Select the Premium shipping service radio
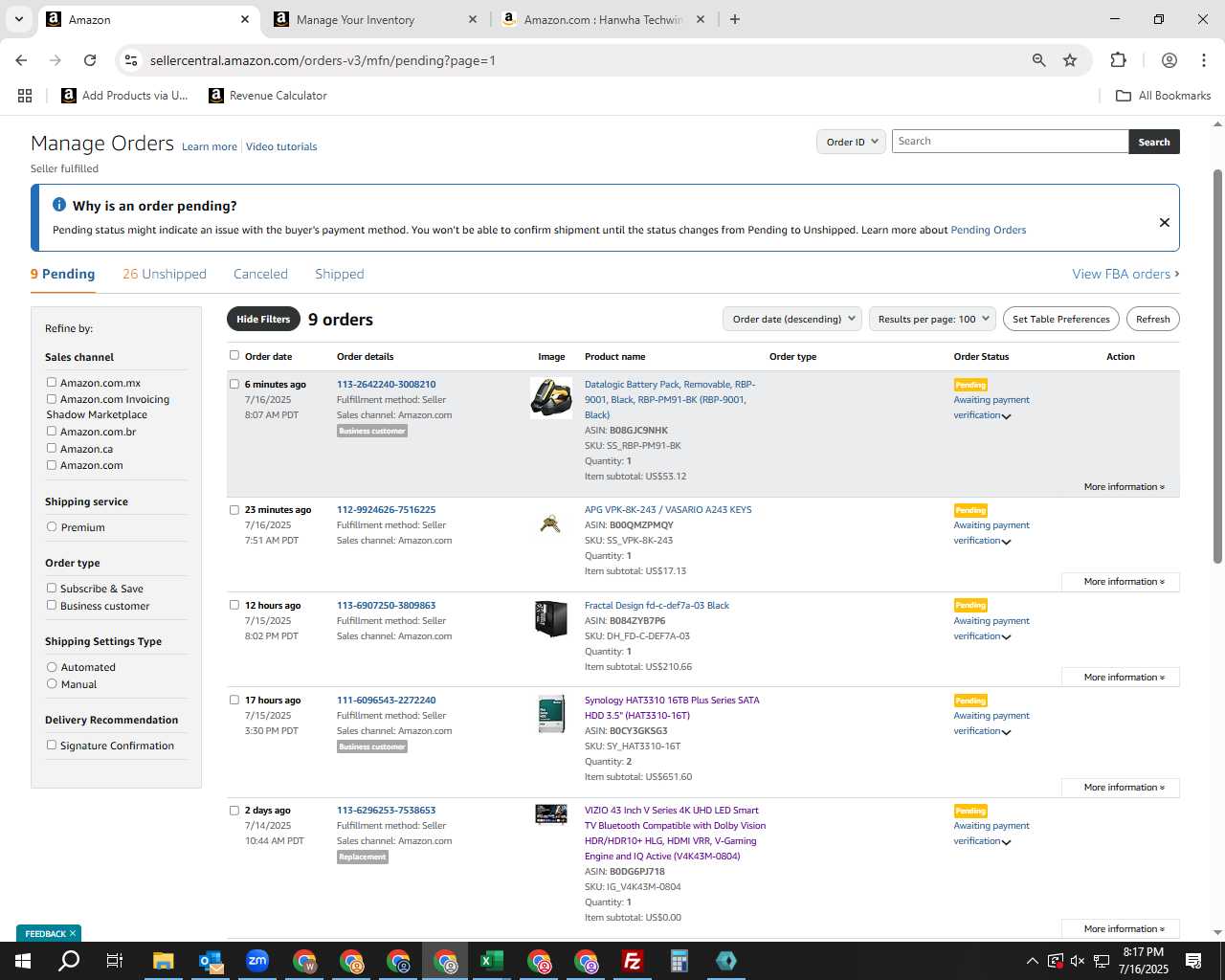Viewport: 1225px width, 980px height. click(52, 526)
